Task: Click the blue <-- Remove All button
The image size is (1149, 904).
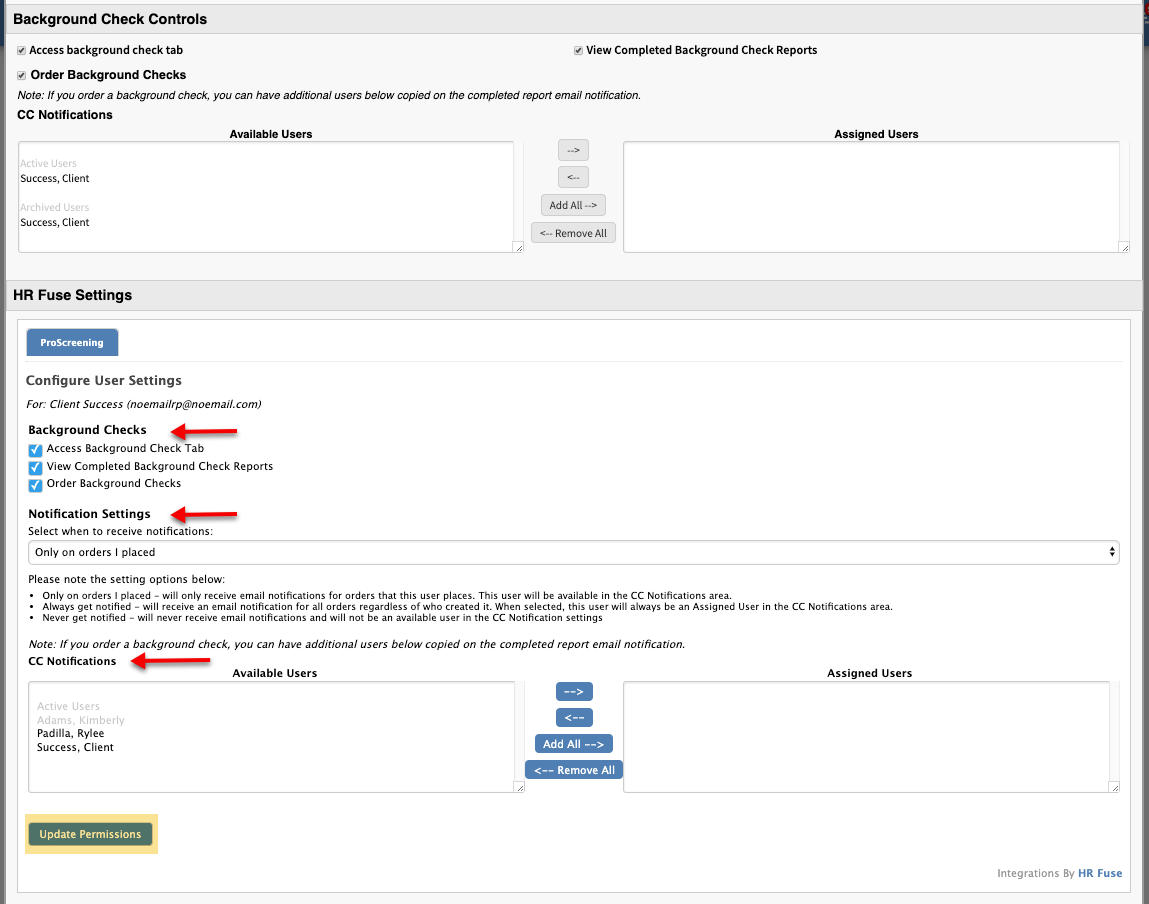Action: 573,769
